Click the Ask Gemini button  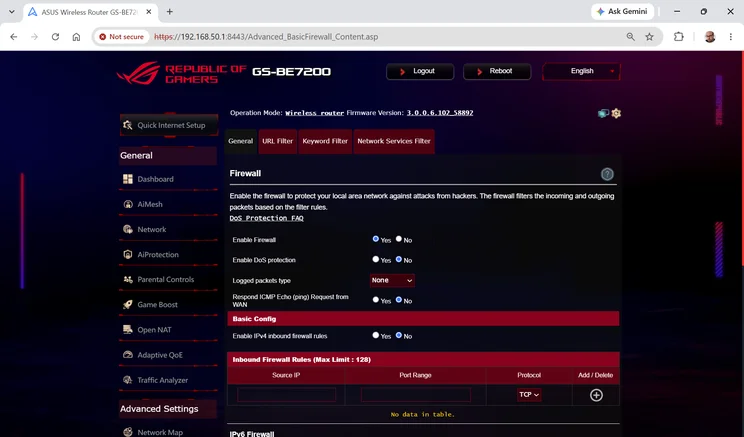click(622, 11)
